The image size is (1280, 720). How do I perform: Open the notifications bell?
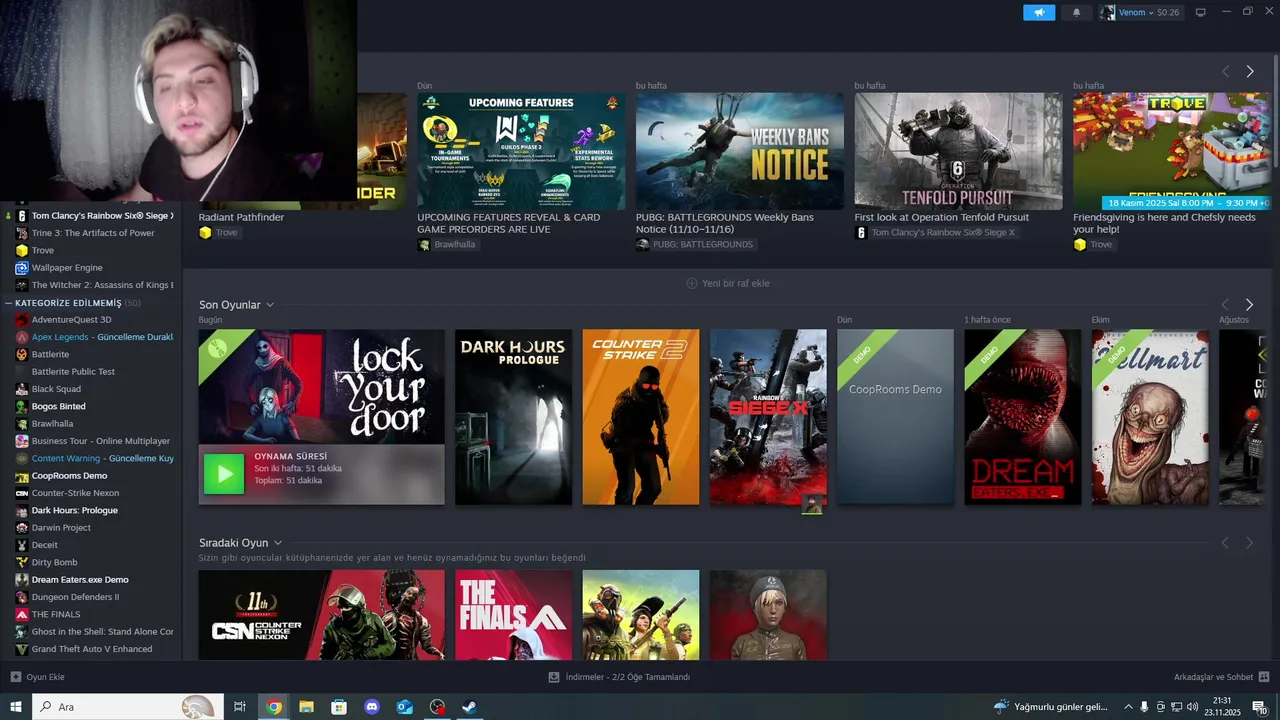(x=1076, y=12)
